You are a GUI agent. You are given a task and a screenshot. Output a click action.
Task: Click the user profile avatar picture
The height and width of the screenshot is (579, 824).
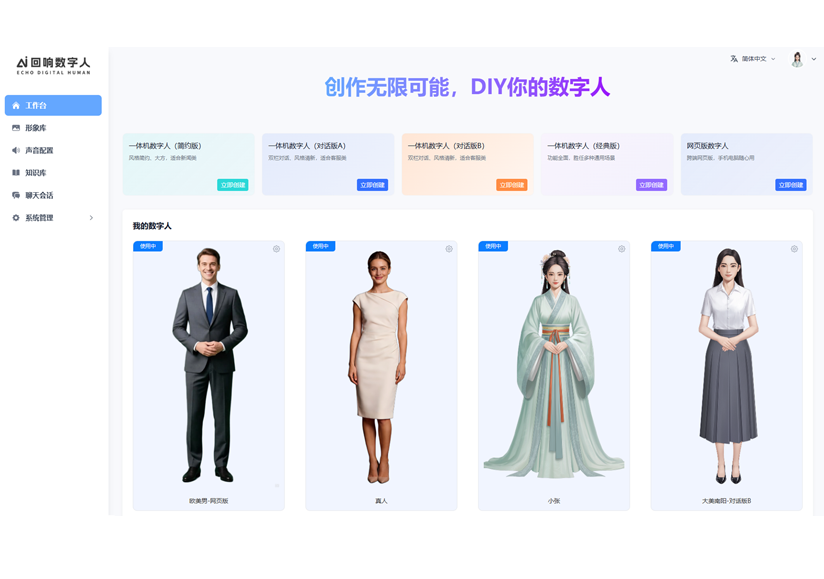tap(796, 59)
